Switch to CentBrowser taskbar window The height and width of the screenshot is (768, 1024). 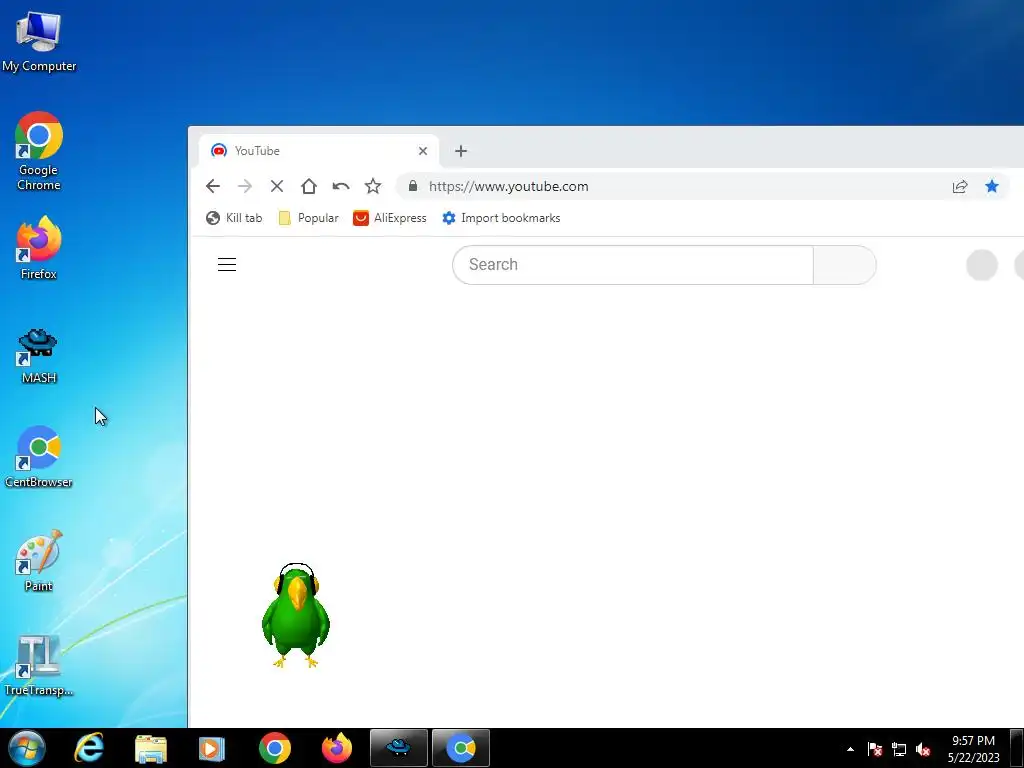coord(461,748)
